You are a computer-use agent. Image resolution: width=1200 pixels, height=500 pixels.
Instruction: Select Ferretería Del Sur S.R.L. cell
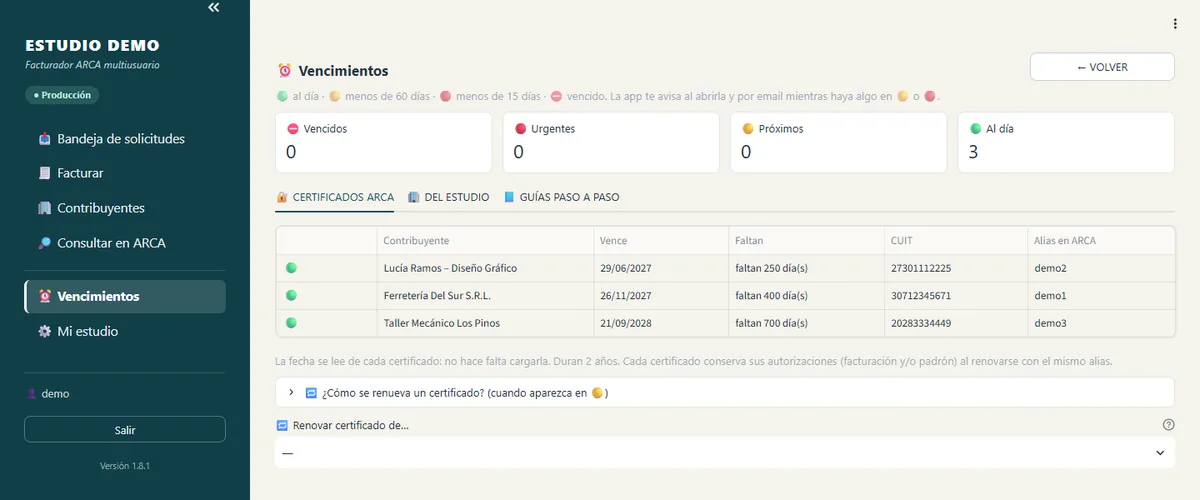click(484, 296)
